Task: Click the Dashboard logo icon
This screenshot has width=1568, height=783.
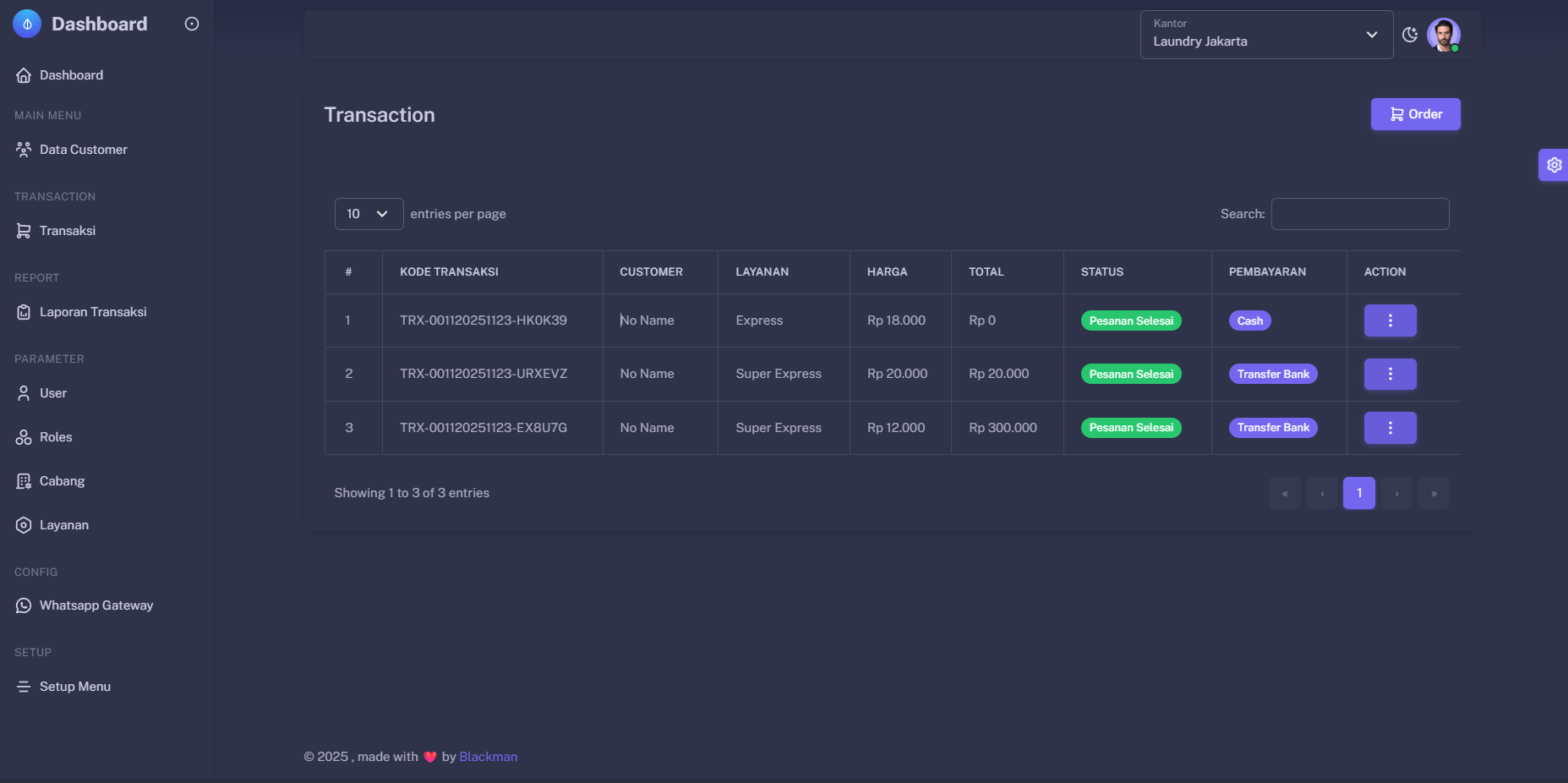Action: (x=27, y=24)
